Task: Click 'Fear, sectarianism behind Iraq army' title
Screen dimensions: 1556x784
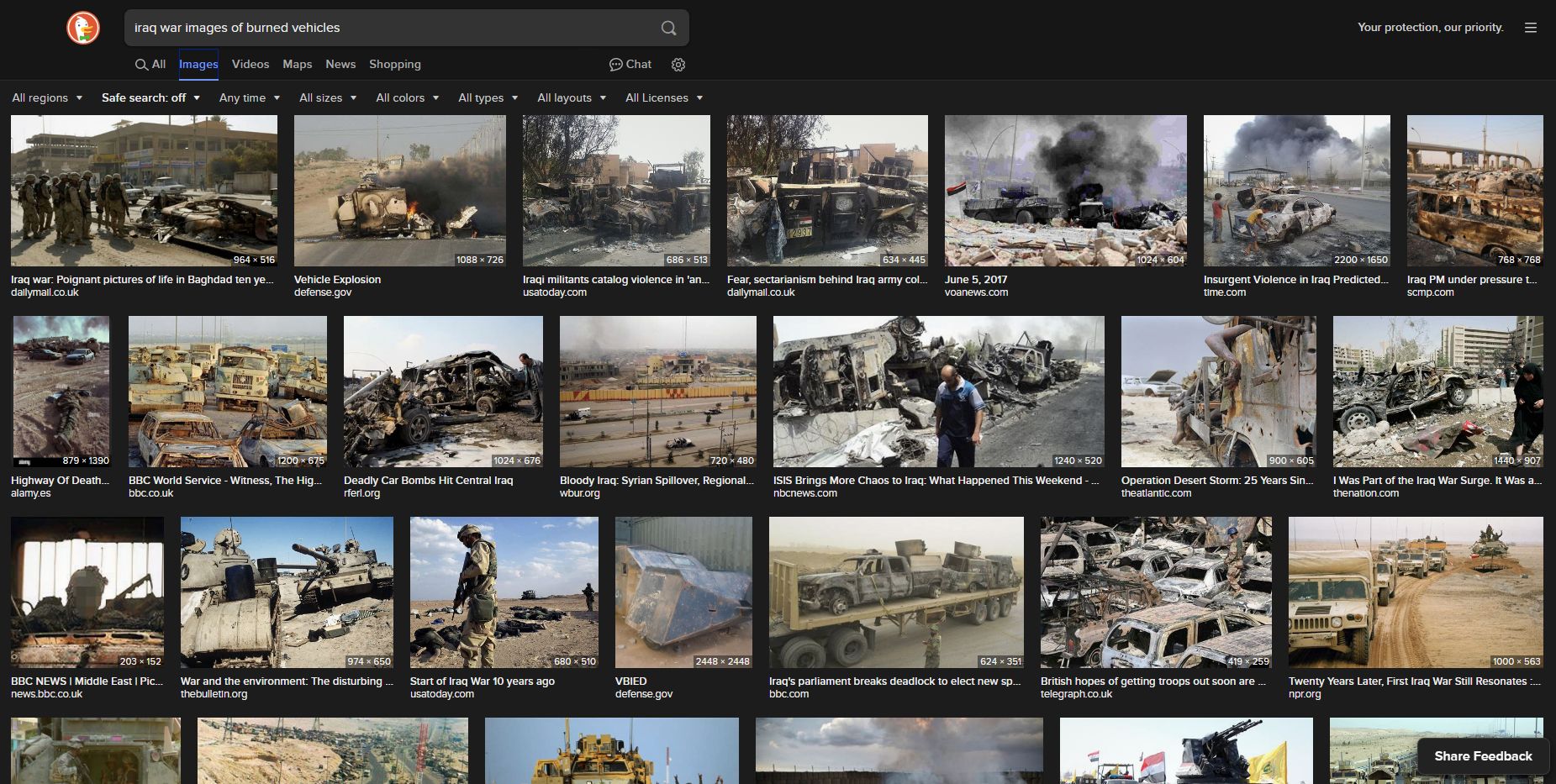Action: [x=827, y=280]
